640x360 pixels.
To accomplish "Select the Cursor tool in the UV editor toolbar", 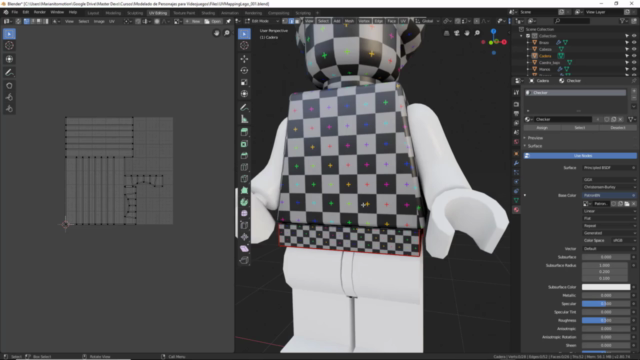I will [9, 46].
